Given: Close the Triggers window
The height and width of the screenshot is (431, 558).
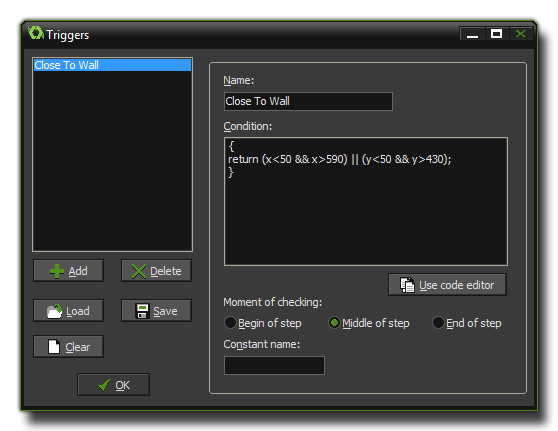Looking at the screenshot, I should tap(521, 34).
